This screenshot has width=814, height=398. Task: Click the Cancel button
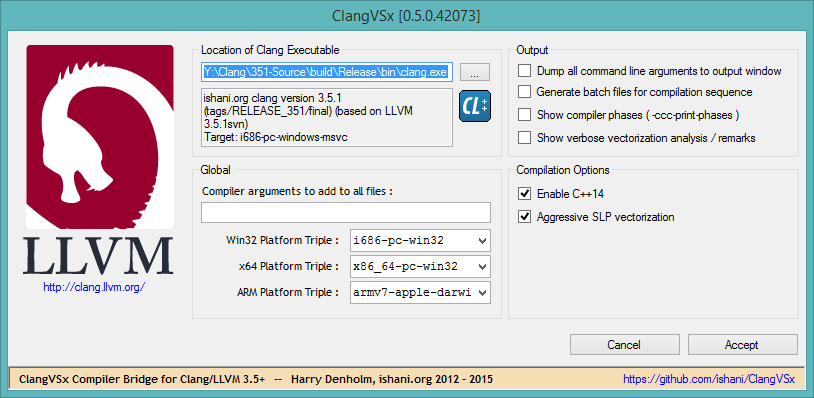coord(625,345)
